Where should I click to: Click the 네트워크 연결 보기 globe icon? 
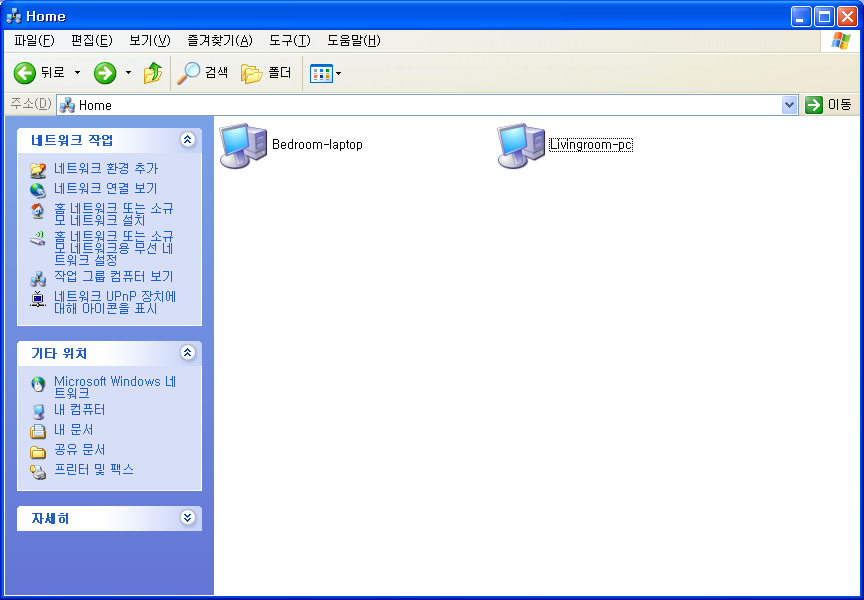[x=37, y=190]
